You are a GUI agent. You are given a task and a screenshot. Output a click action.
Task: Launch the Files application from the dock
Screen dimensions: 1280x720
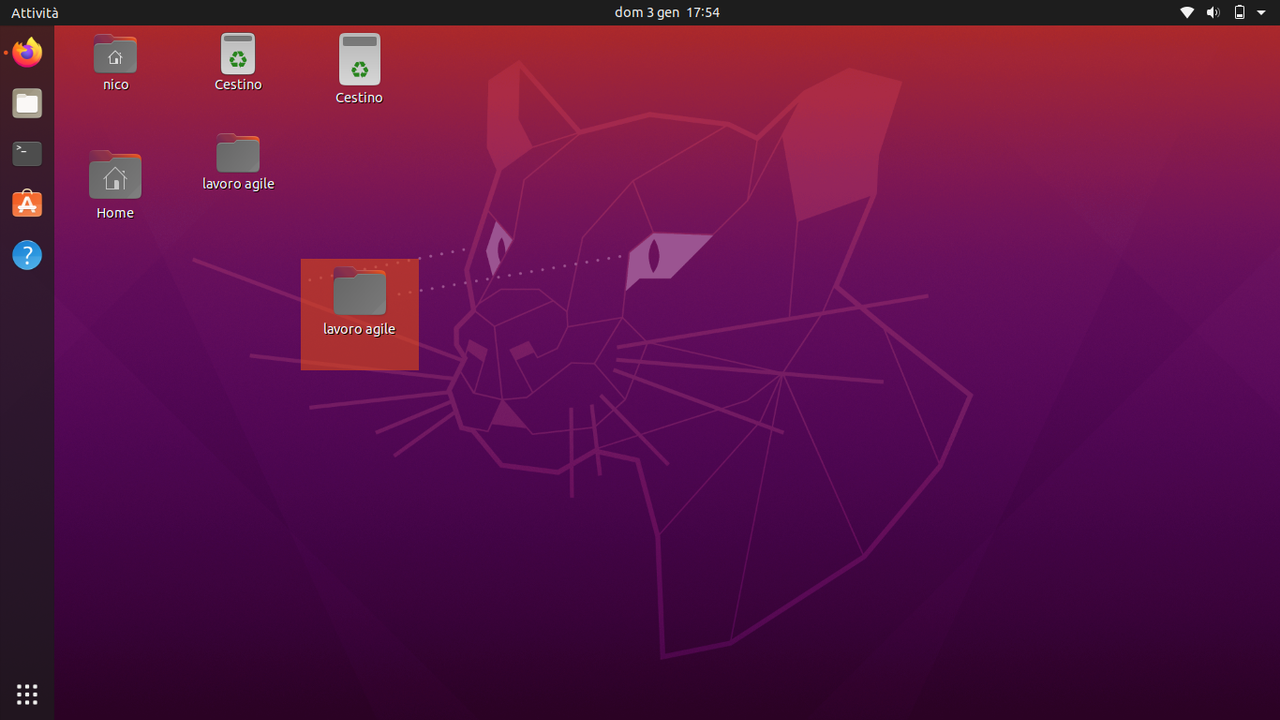pos(26,103)
